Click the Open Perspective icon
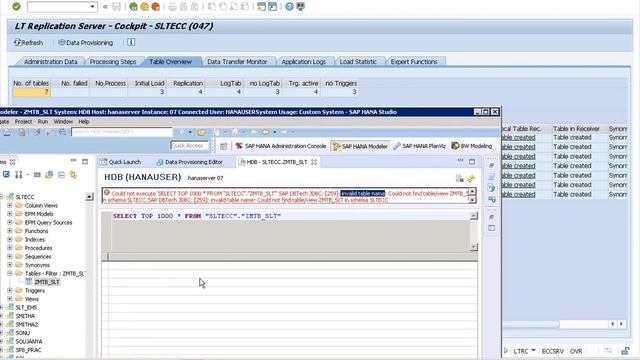This screenshot has width=640, height=360. (x=224, y=146)
